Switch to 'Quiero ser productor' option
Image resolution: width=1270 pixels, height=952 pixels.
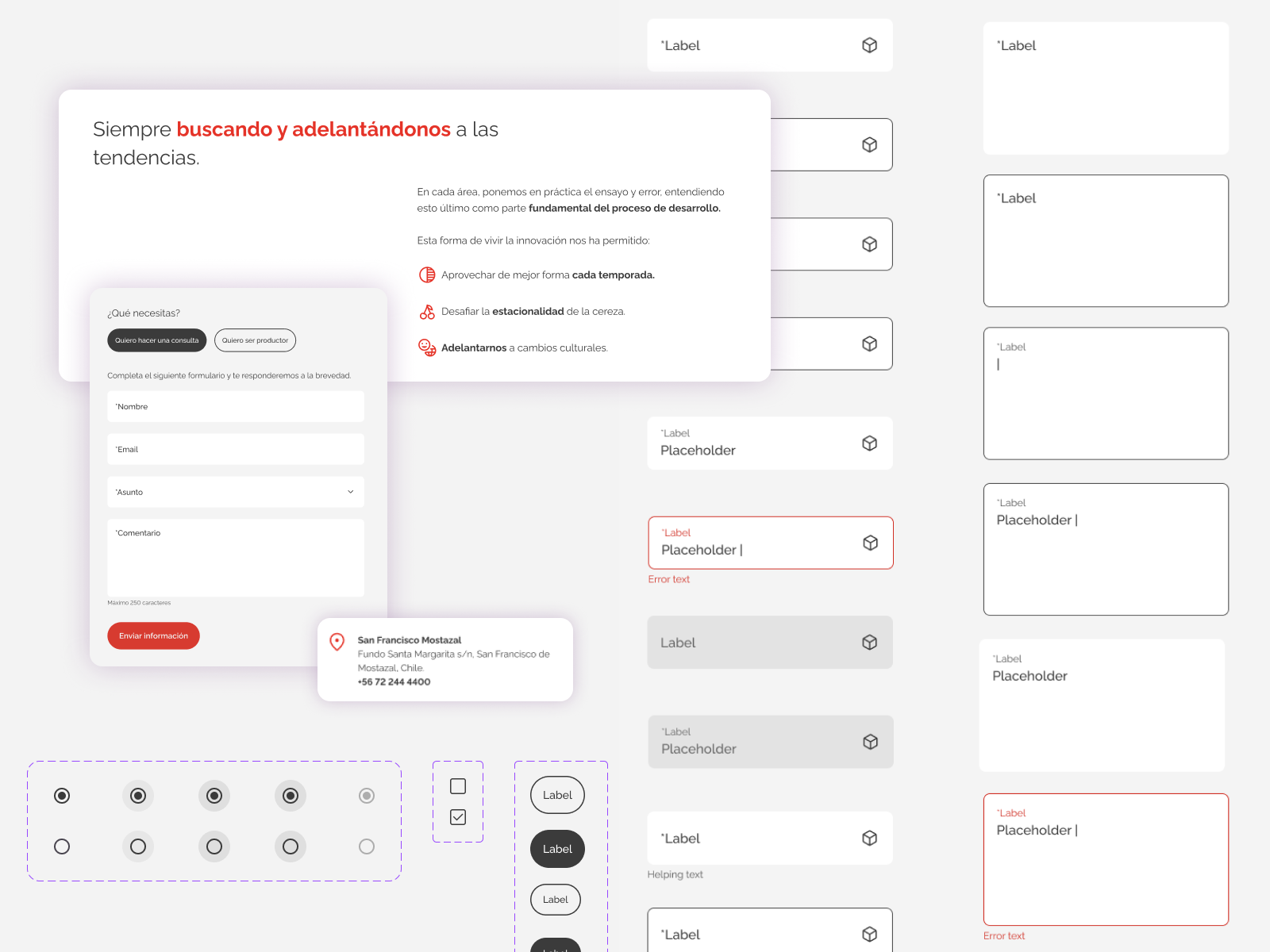coord(255,340)
